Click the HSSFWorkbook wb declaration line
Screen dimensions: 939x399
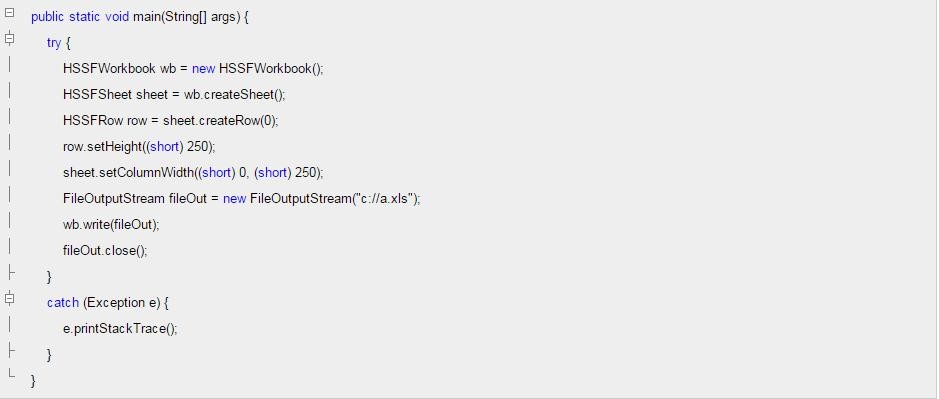click(193, 69)
